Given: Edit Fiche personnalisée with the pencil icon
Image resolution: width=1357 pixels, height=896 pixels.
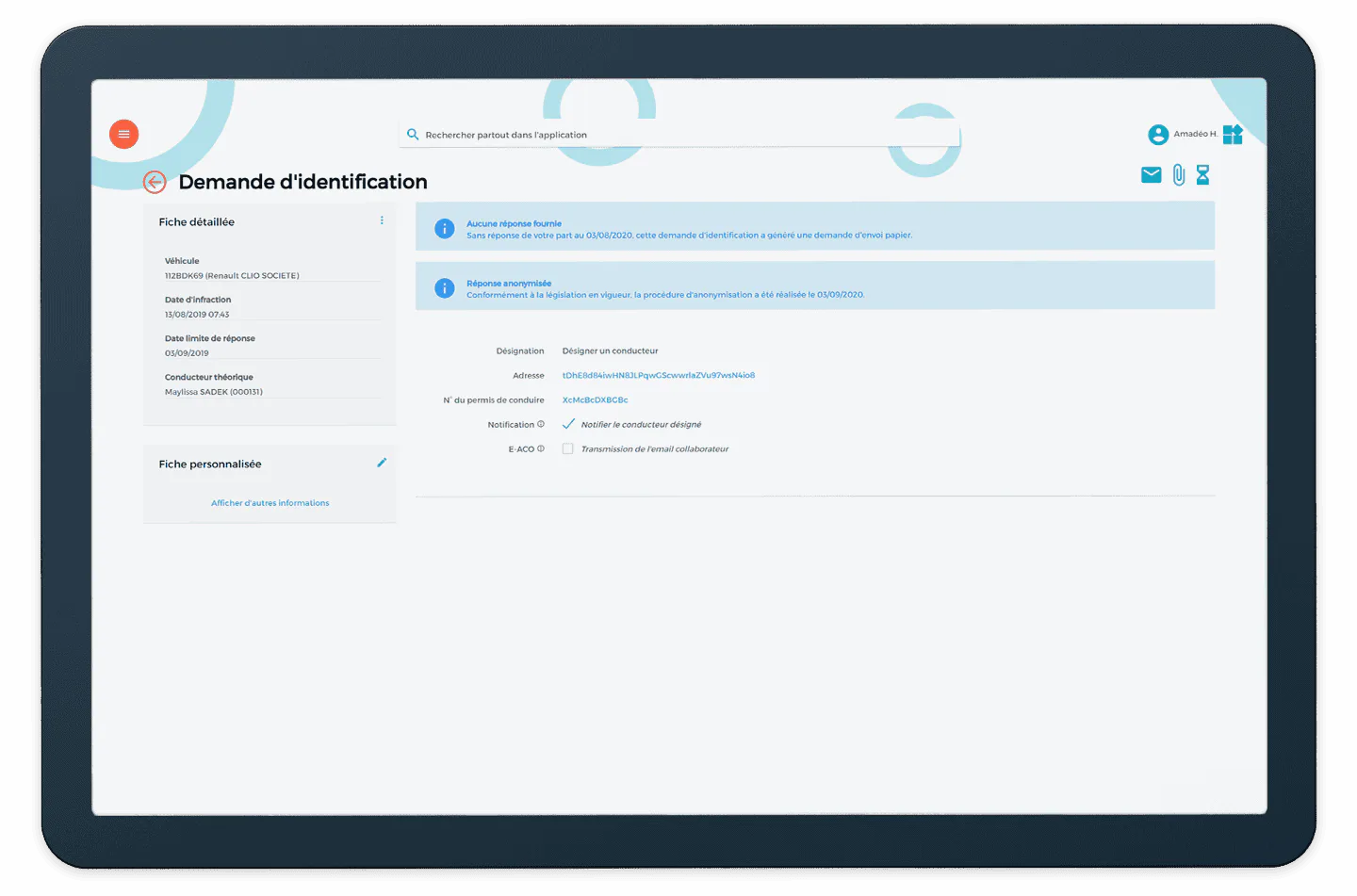Looking at the screenshot, I should tap(382, 463).
